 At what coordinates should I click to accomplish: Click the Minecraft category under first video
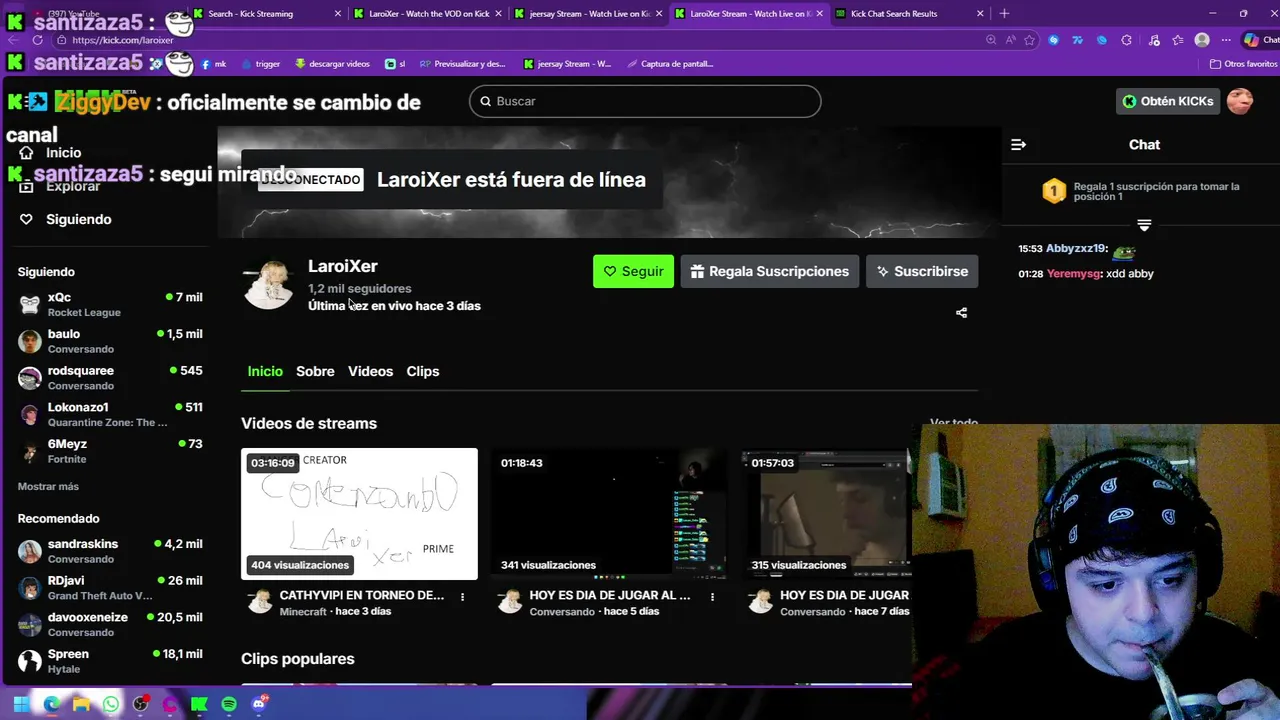pos(303,611)
